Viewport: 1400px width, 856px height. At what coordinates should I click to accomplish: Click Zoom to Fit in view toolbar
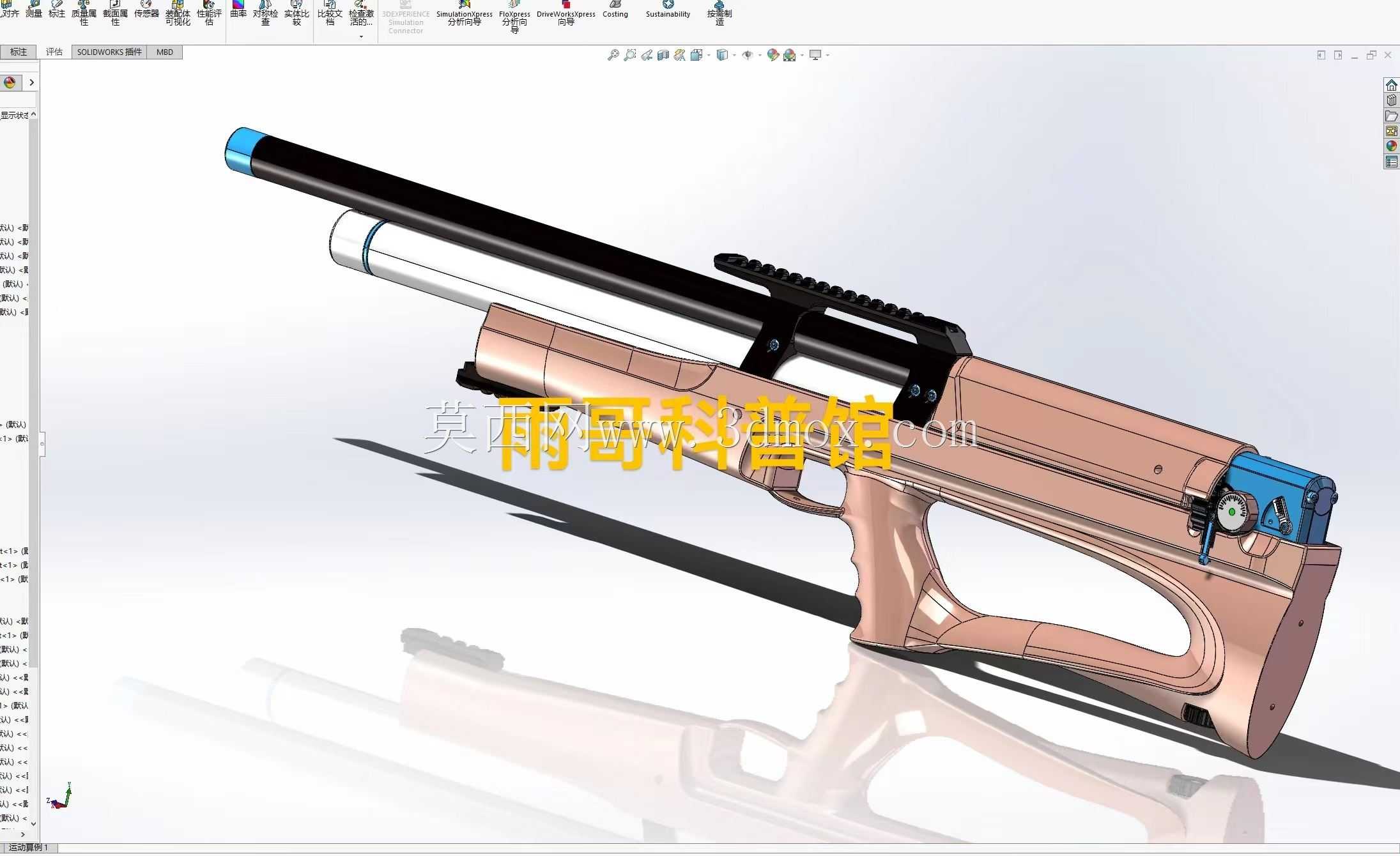613,55
